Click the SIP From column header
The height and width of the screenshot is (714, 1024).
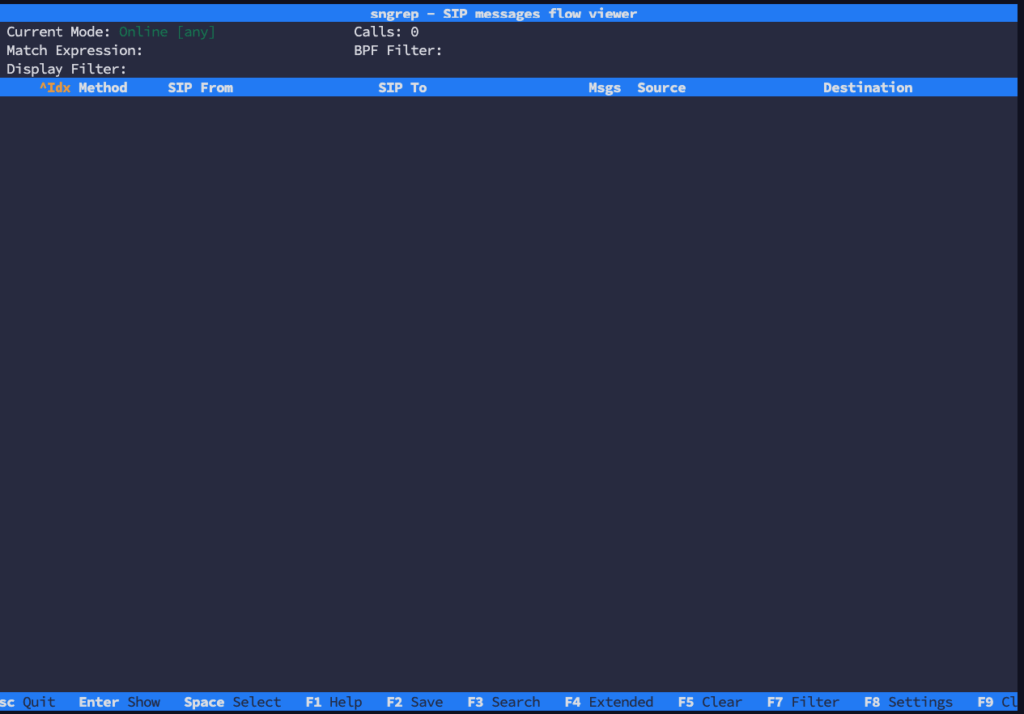[200, 88]
